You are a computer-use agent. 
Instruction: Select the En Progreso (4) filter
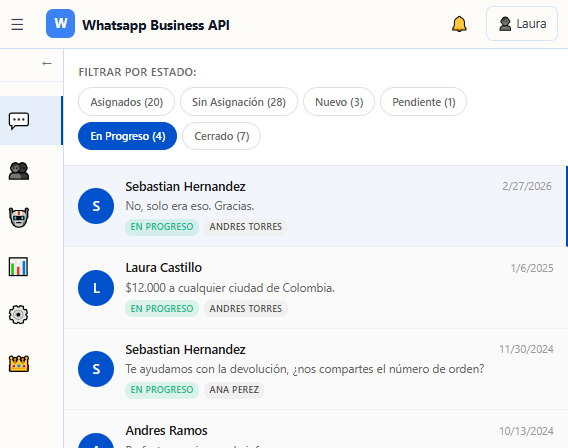(x=128, y=136)
